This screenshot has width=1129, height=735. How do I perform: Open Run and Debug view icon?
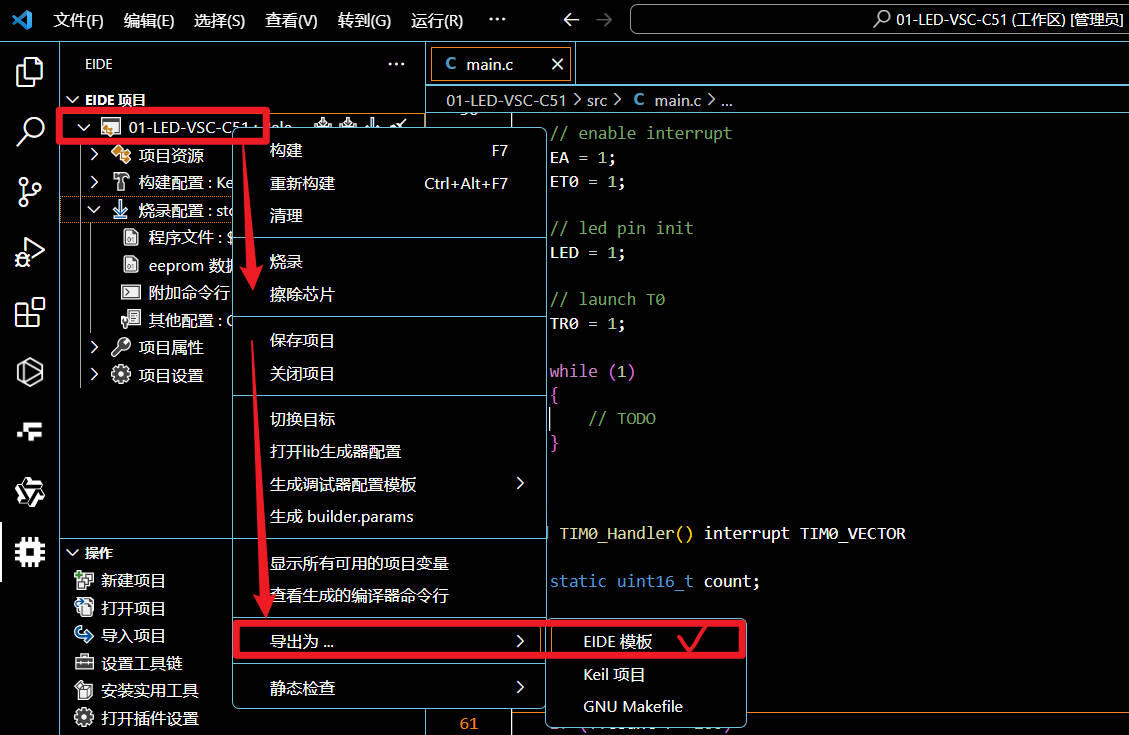[30, 252]
